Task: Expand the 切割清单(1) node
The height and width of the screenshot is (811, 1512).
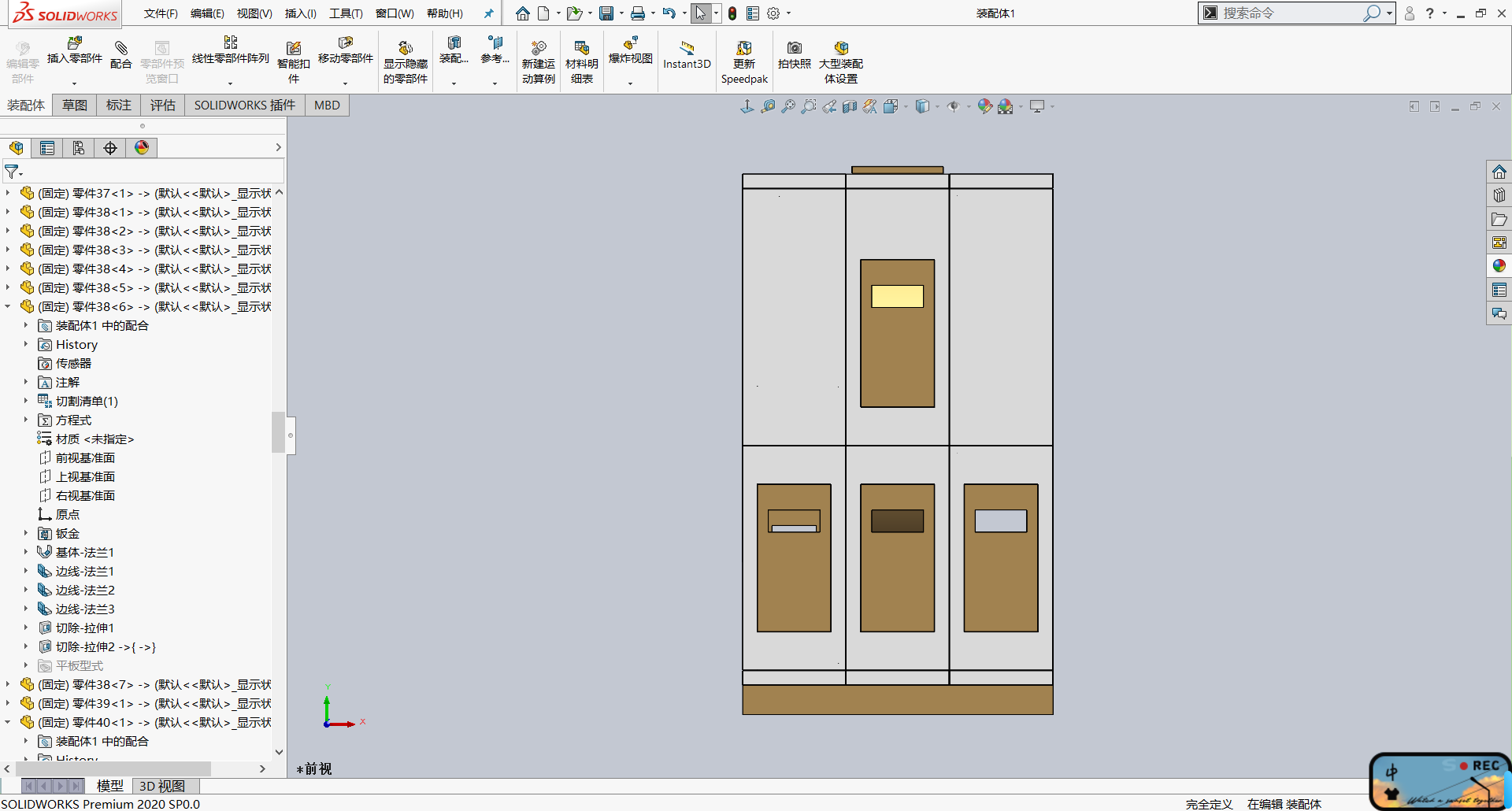Action: [x=25, y=401]
